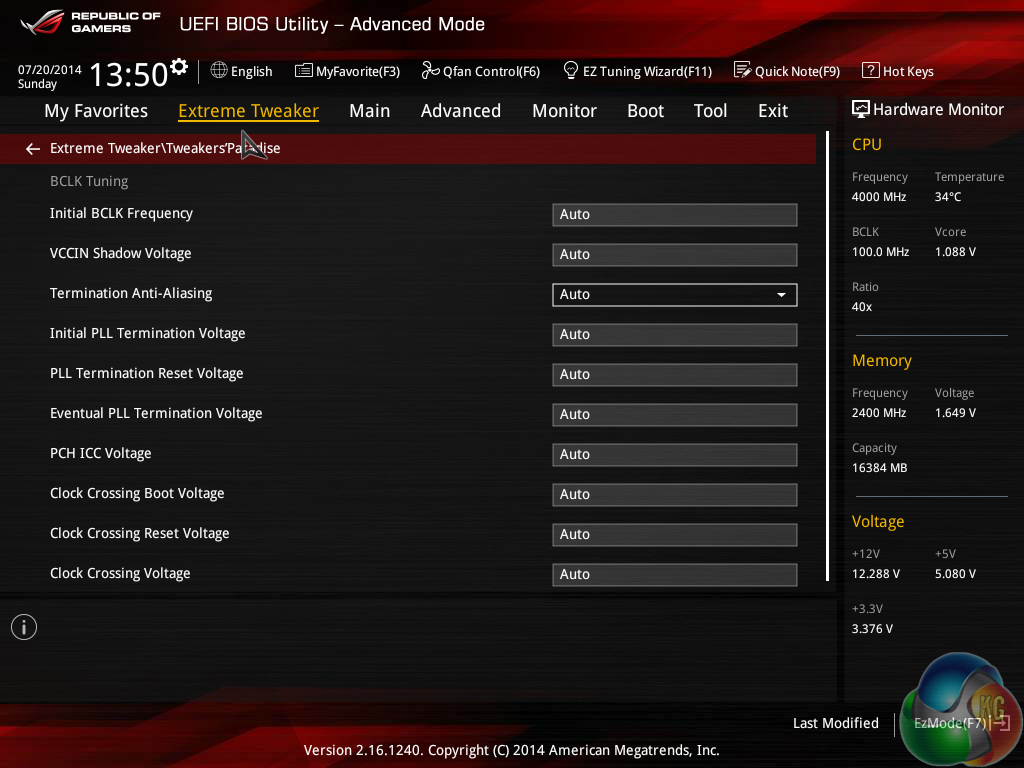Click the globe language icon

tap(219, 70)
